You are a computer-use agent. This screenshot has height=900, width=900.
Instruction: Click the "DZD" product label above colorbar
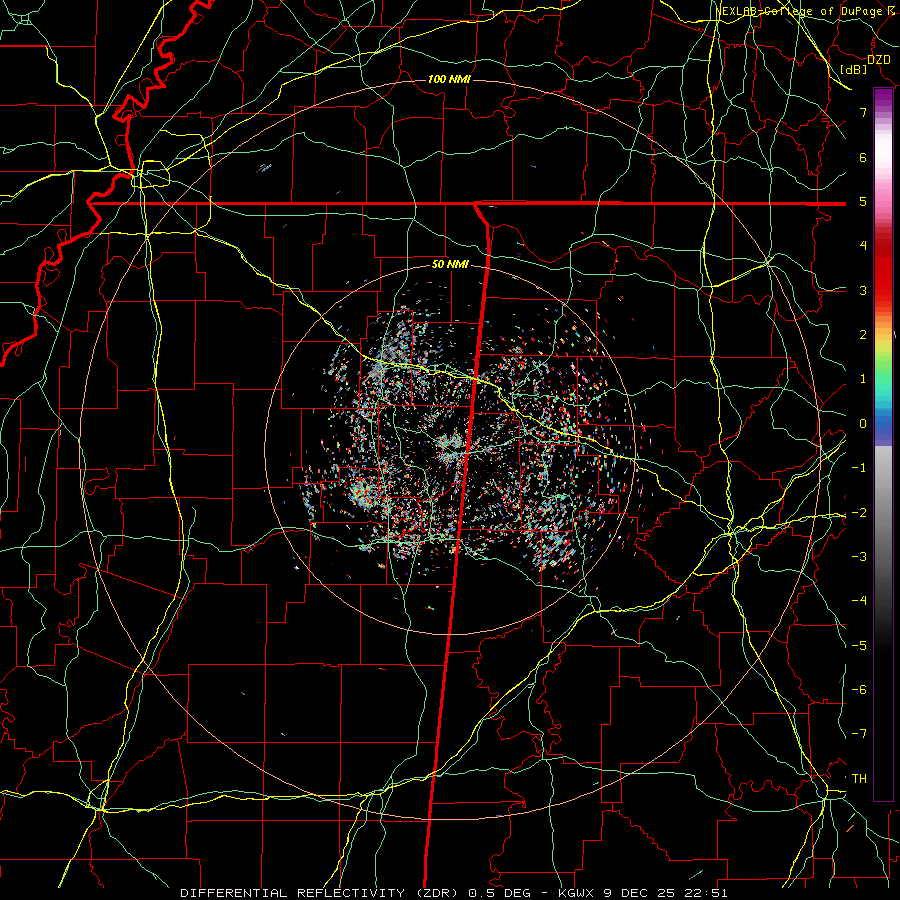click(879, 60)
